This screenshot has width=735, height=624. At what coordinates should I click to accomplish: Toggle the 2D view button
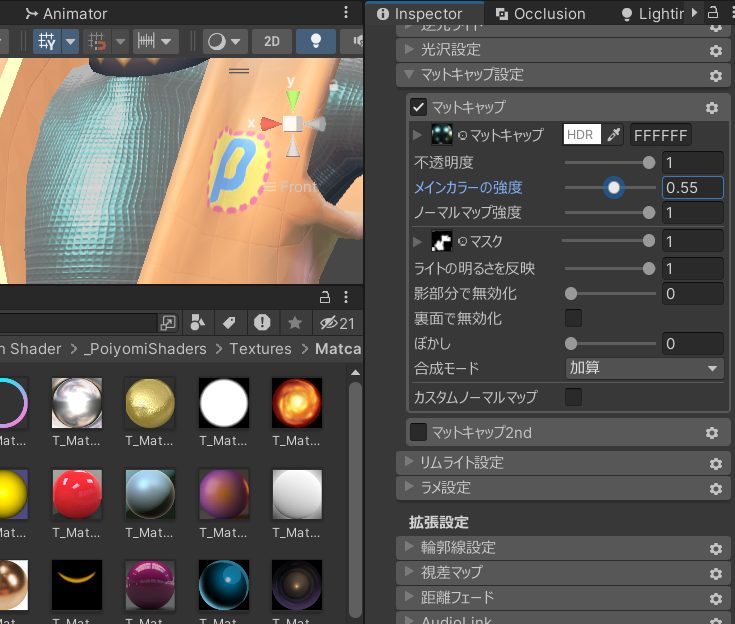point(271,41)
